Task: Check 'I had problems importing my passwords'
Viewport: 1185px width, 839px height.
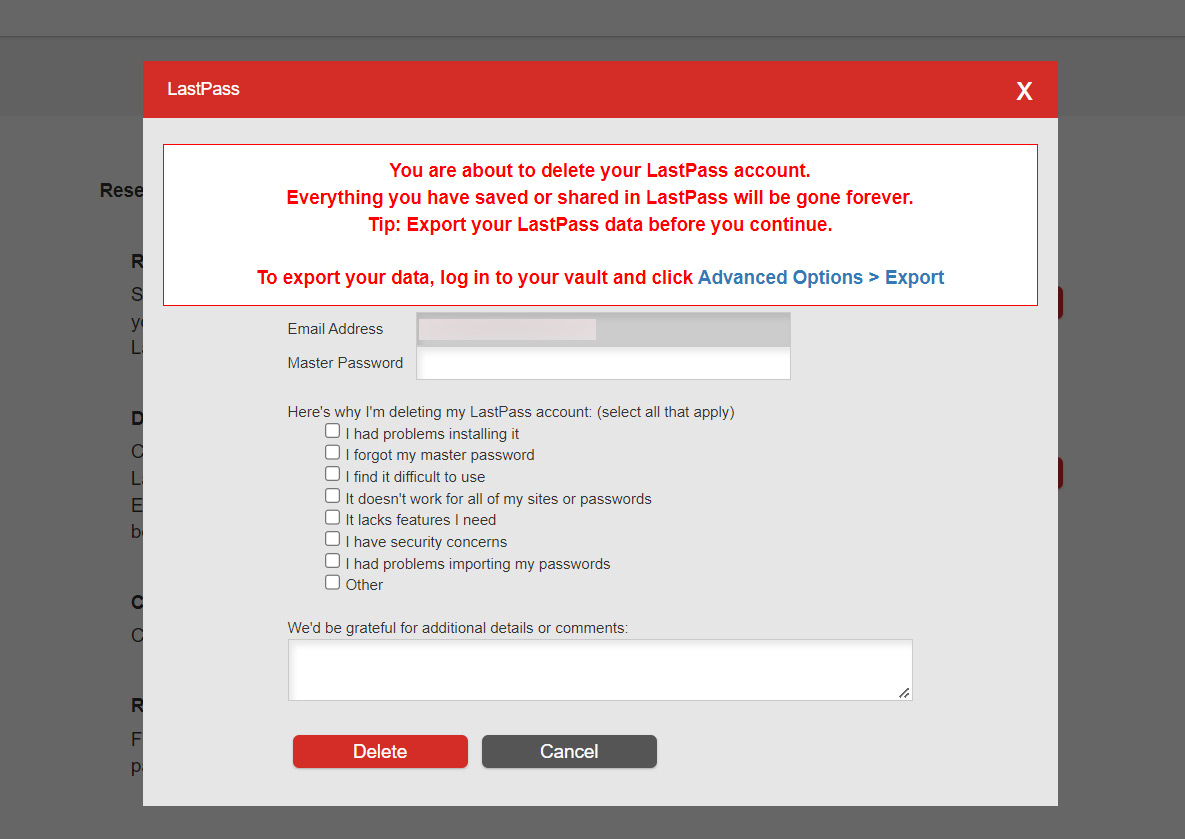Action: [333, 561]
